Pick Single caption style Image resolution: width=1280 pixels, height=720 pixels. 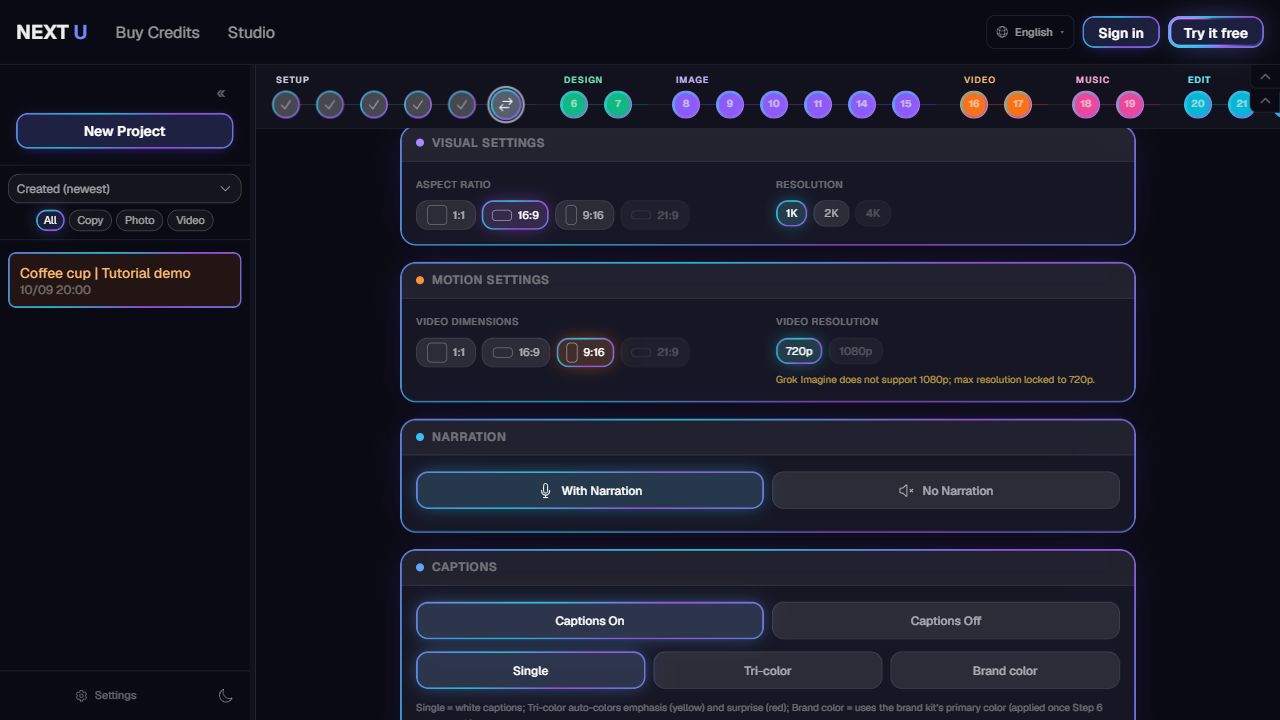point(531,671)
